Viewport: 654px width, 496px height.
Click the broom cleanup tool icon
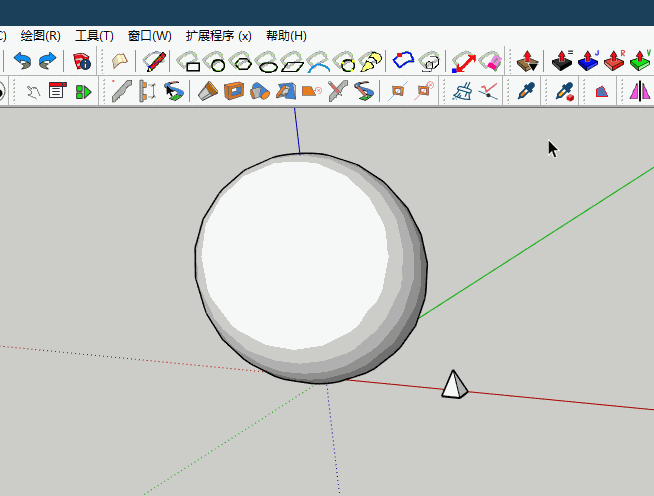462,91
